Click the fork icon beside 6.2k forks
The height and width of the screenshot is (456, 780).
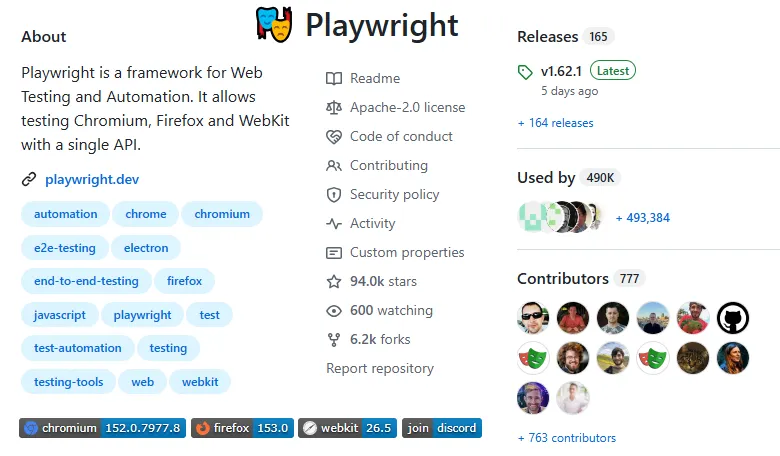point(334,340)
